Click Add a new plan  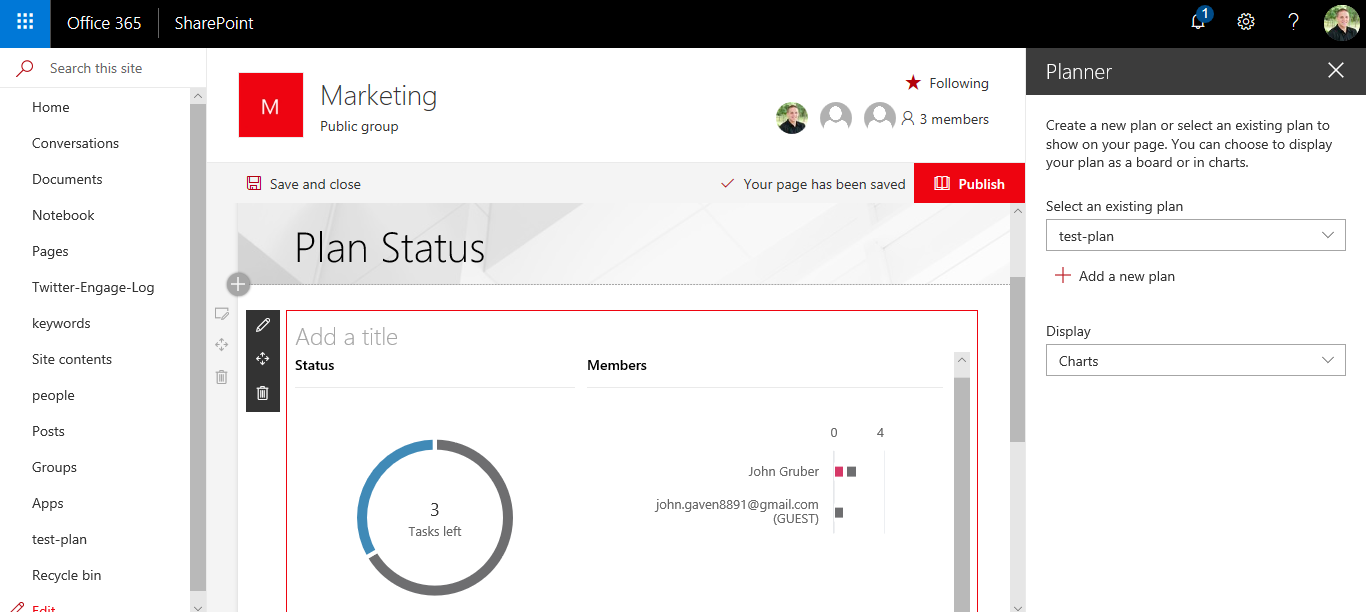[x=1115, y=276]
